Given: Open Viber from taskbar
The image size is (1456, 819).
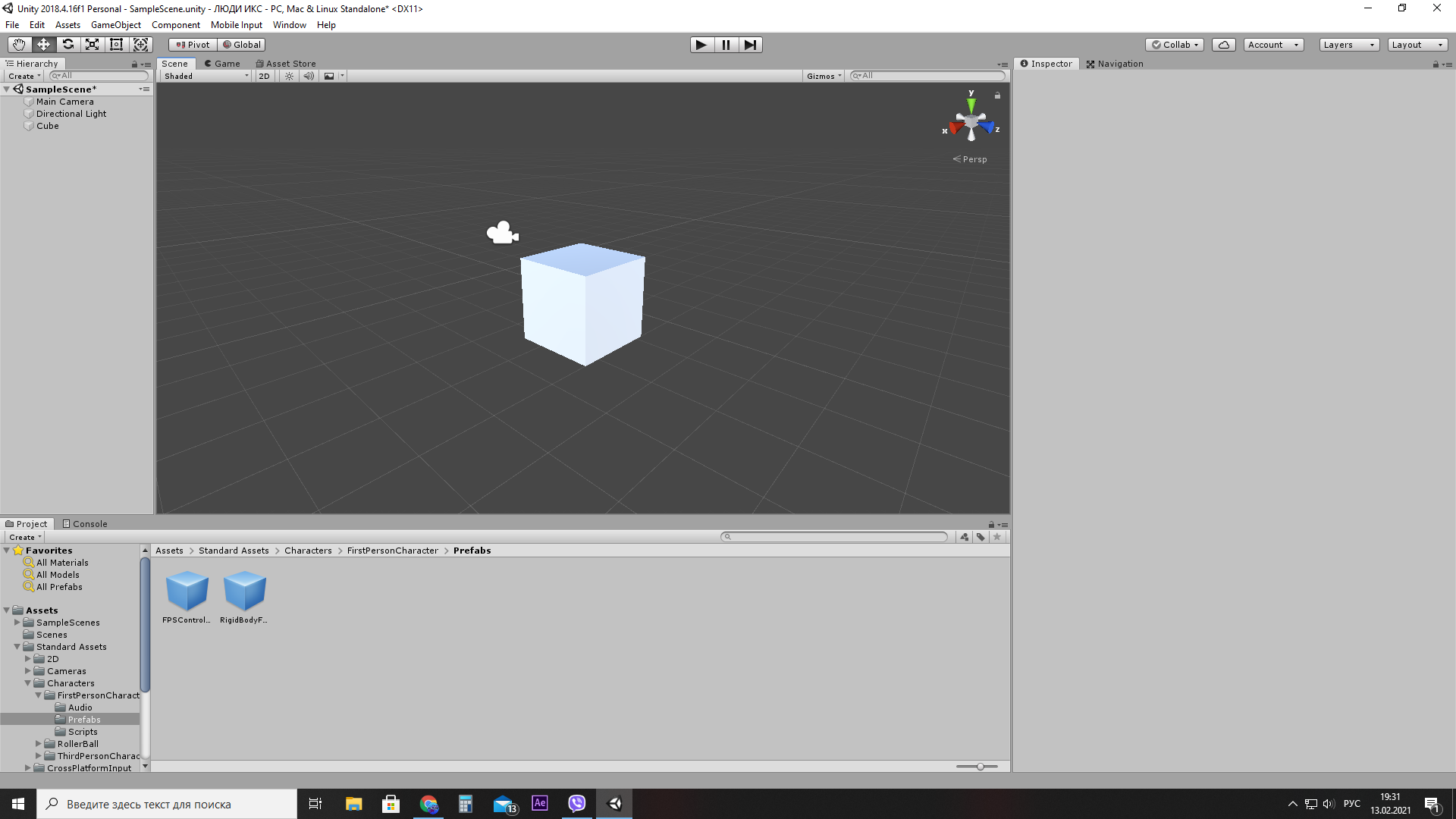Looking at the screenshot, I should click(x=577, y=804).
